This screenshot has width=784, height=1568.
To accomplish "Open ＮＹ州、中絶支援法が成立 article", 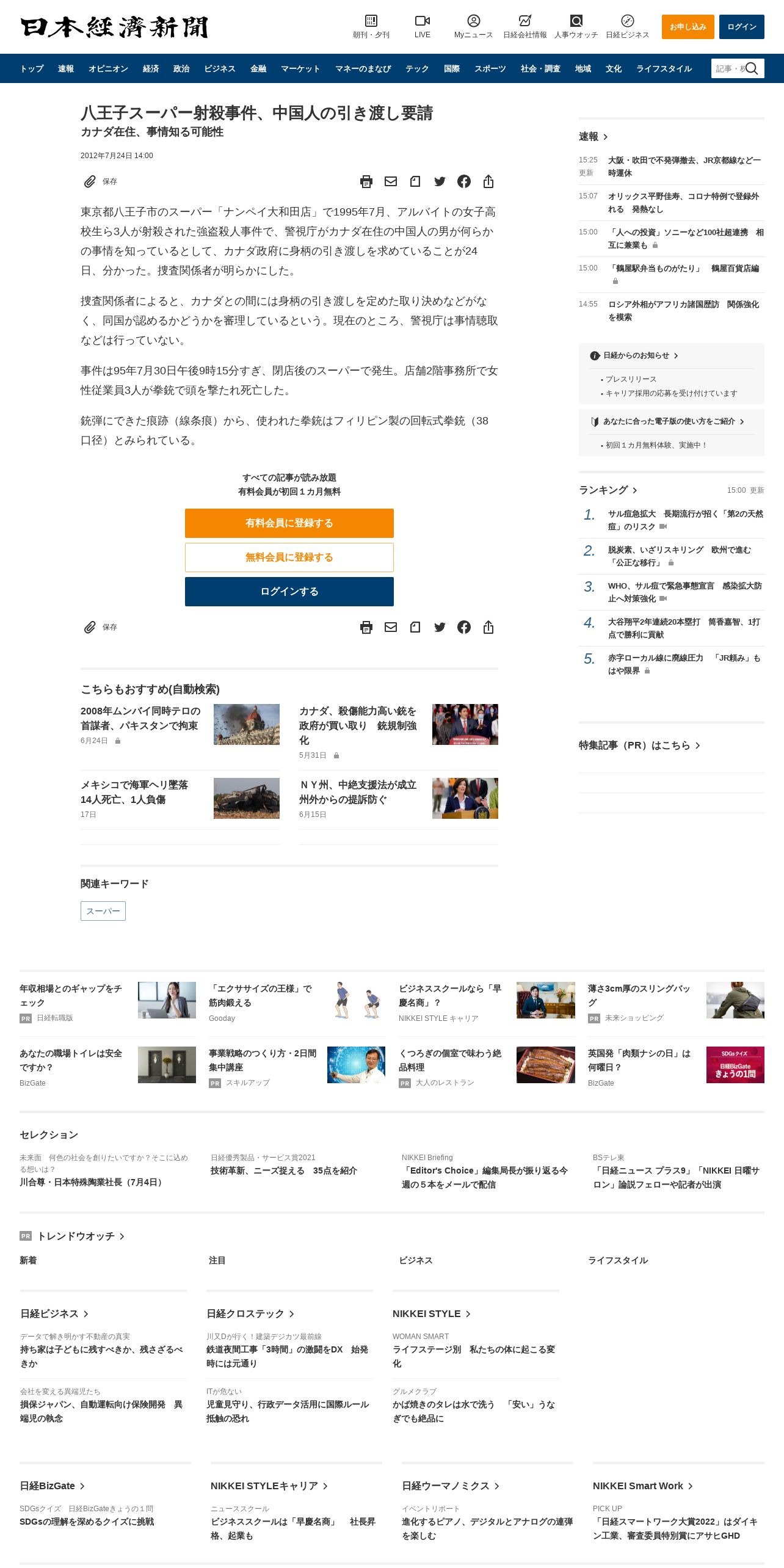I will [x=358, y=792].
